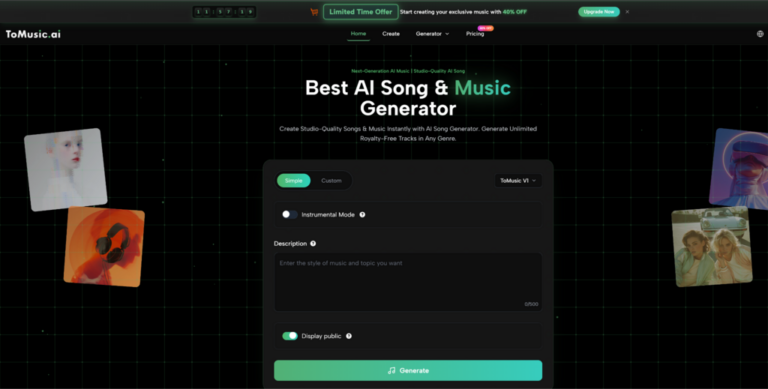Go to the Create tab
This screenshot has height=389, width=768.
tap(391, 34)
